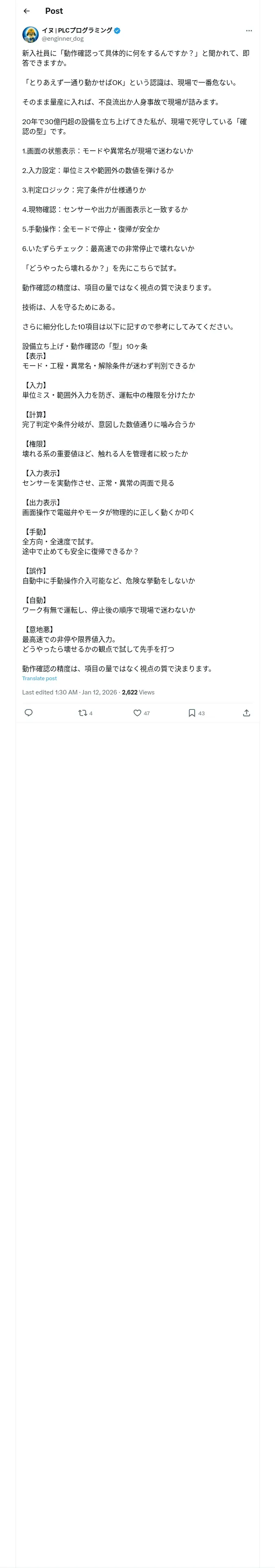Click the repost arrows icon
The image size is (275, 1568).
[82, 713]
